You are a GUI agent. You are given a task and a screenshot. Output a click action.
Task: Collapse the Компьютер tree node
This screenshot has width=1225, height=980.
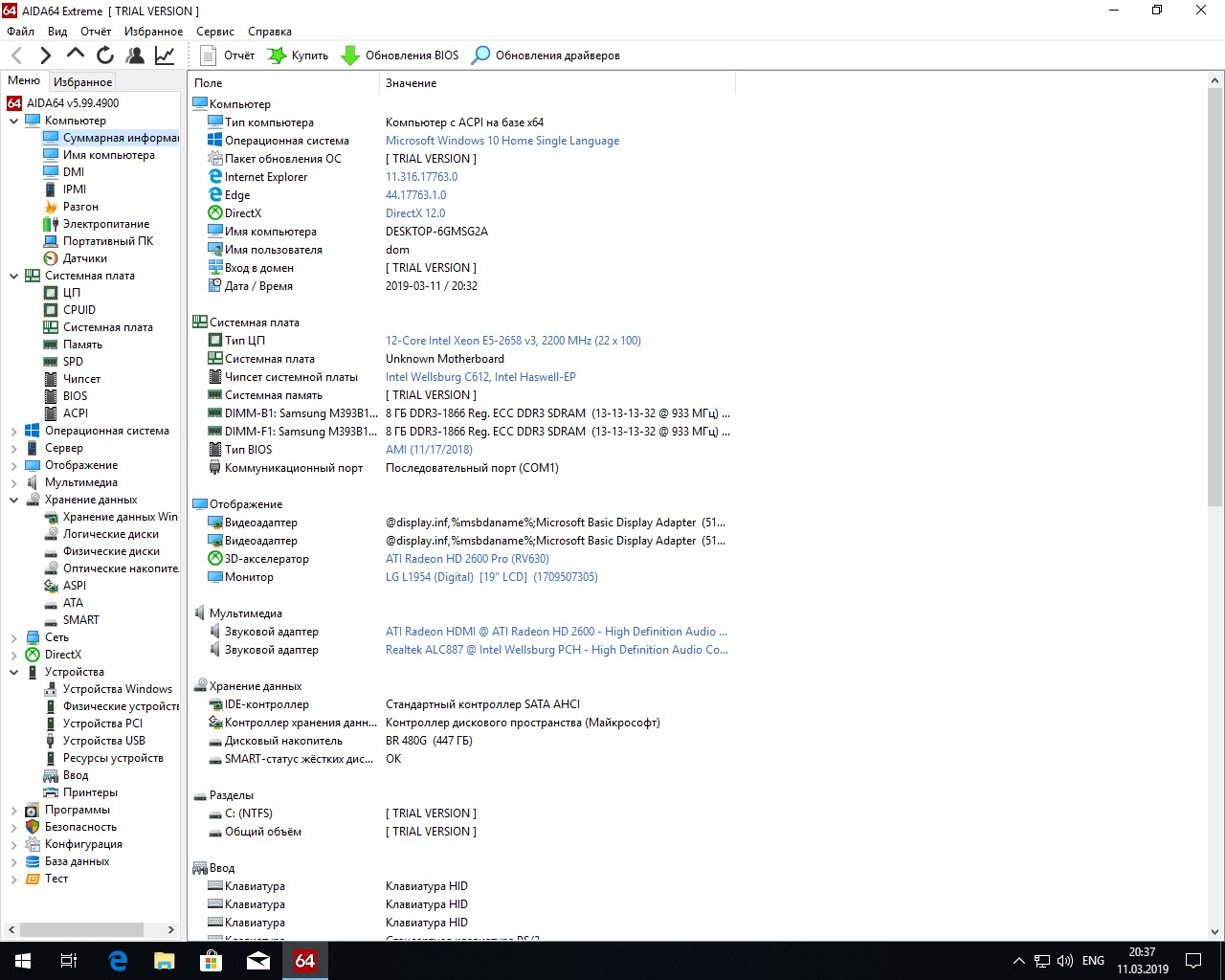pos(13,121)
